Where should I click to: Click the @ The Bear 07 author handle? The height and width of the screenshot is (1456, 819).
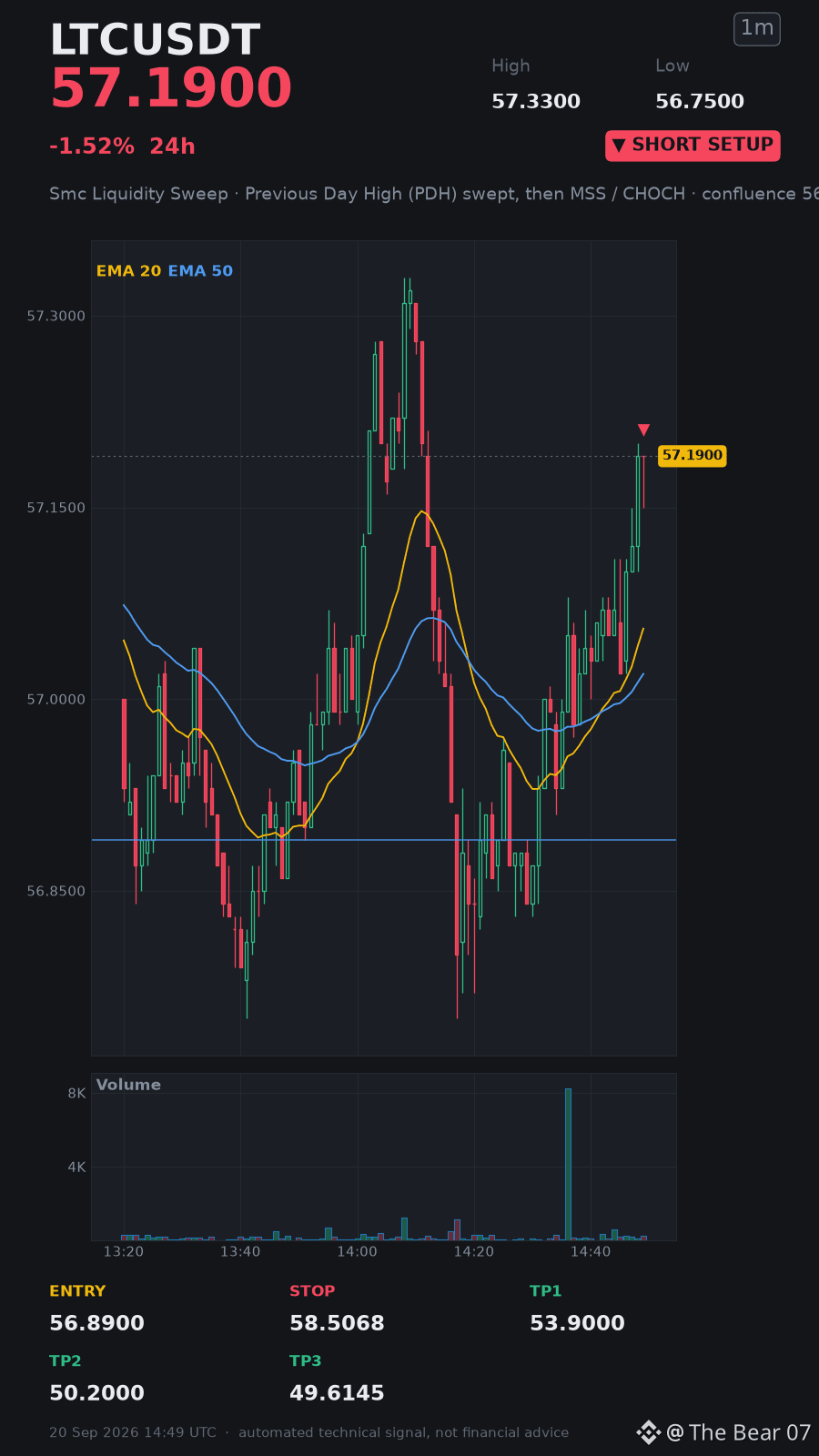(738, 1432)
